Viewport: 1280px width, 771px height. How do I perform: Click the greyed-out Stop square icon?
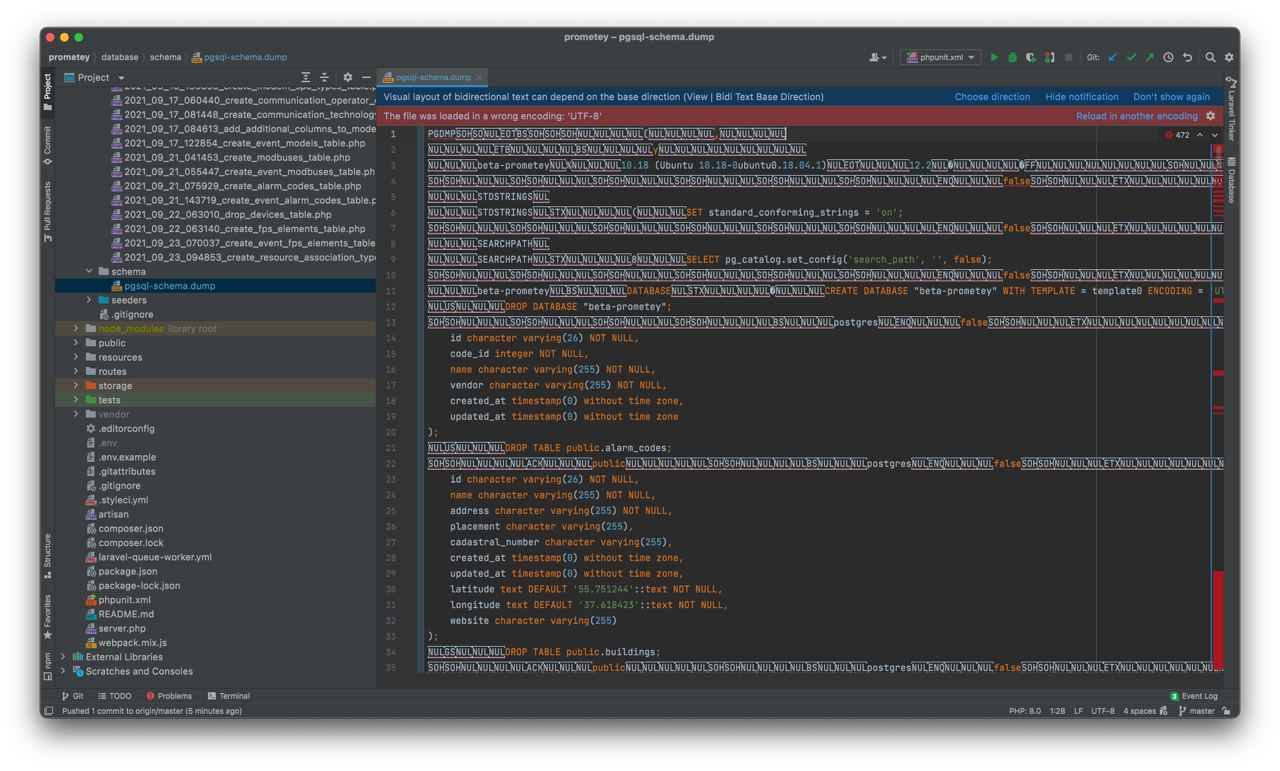(x=1068, y=58)
